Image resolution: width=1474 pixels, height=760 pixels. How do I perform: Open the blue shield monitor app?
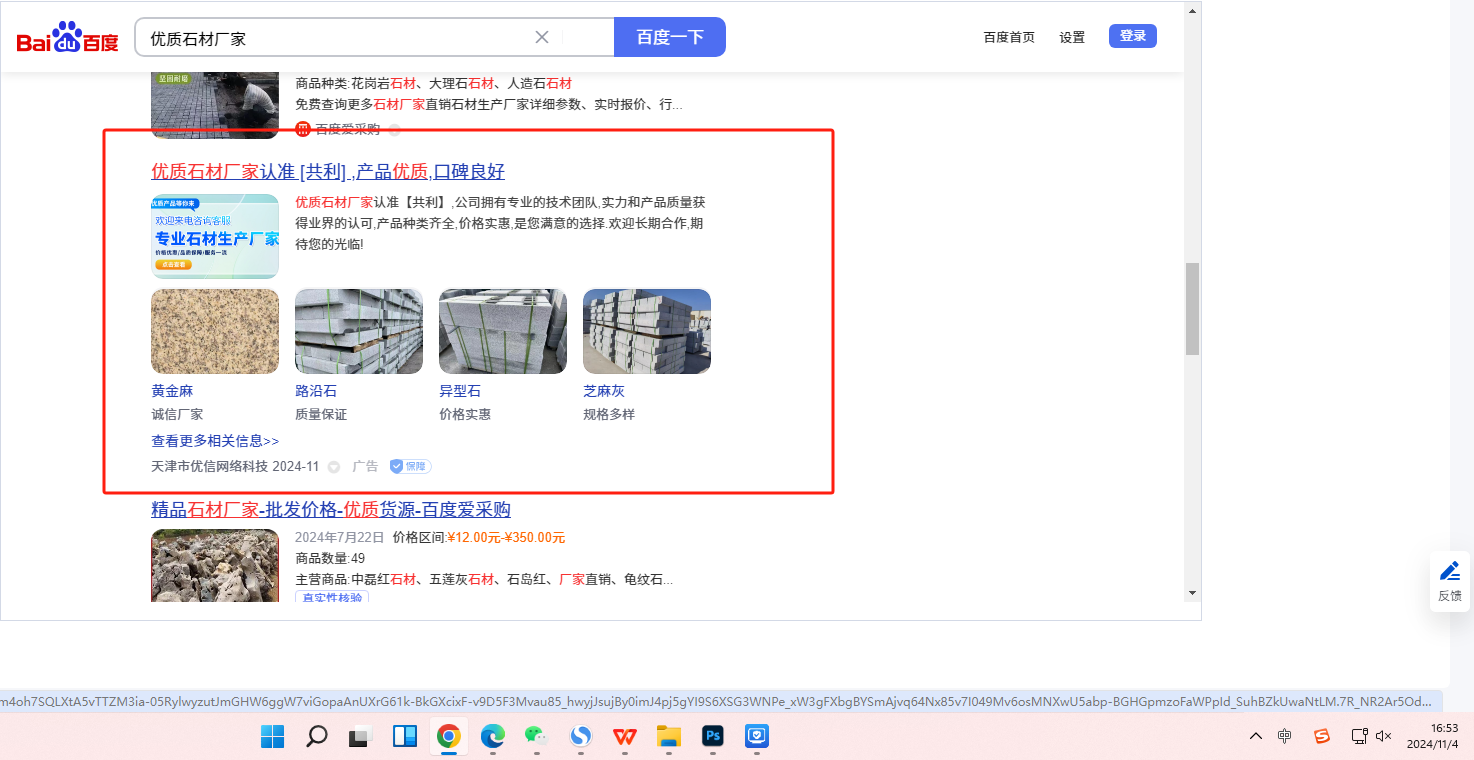pos(757,737)
